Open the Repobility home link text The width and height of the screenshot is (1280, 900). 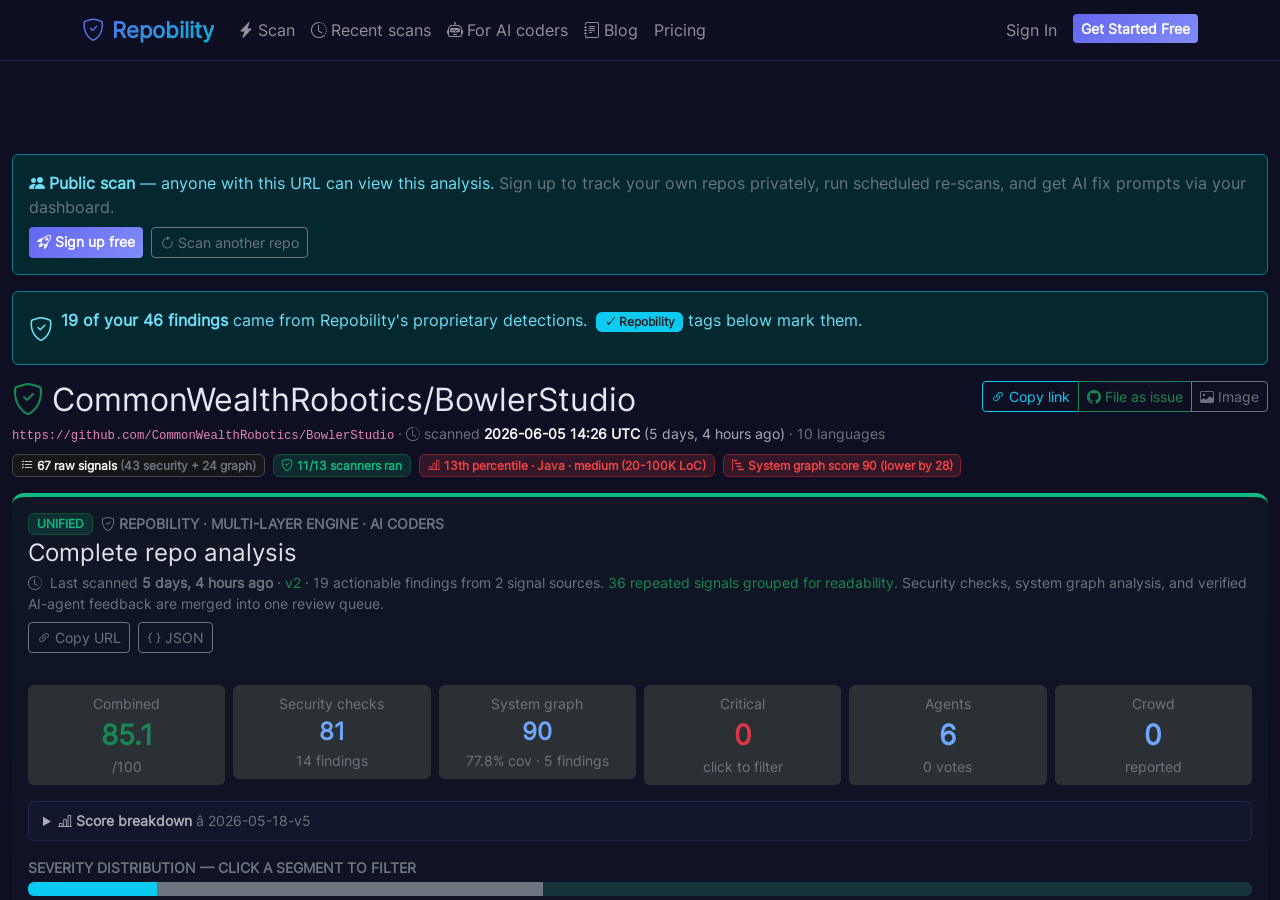(x=163, y=30)
